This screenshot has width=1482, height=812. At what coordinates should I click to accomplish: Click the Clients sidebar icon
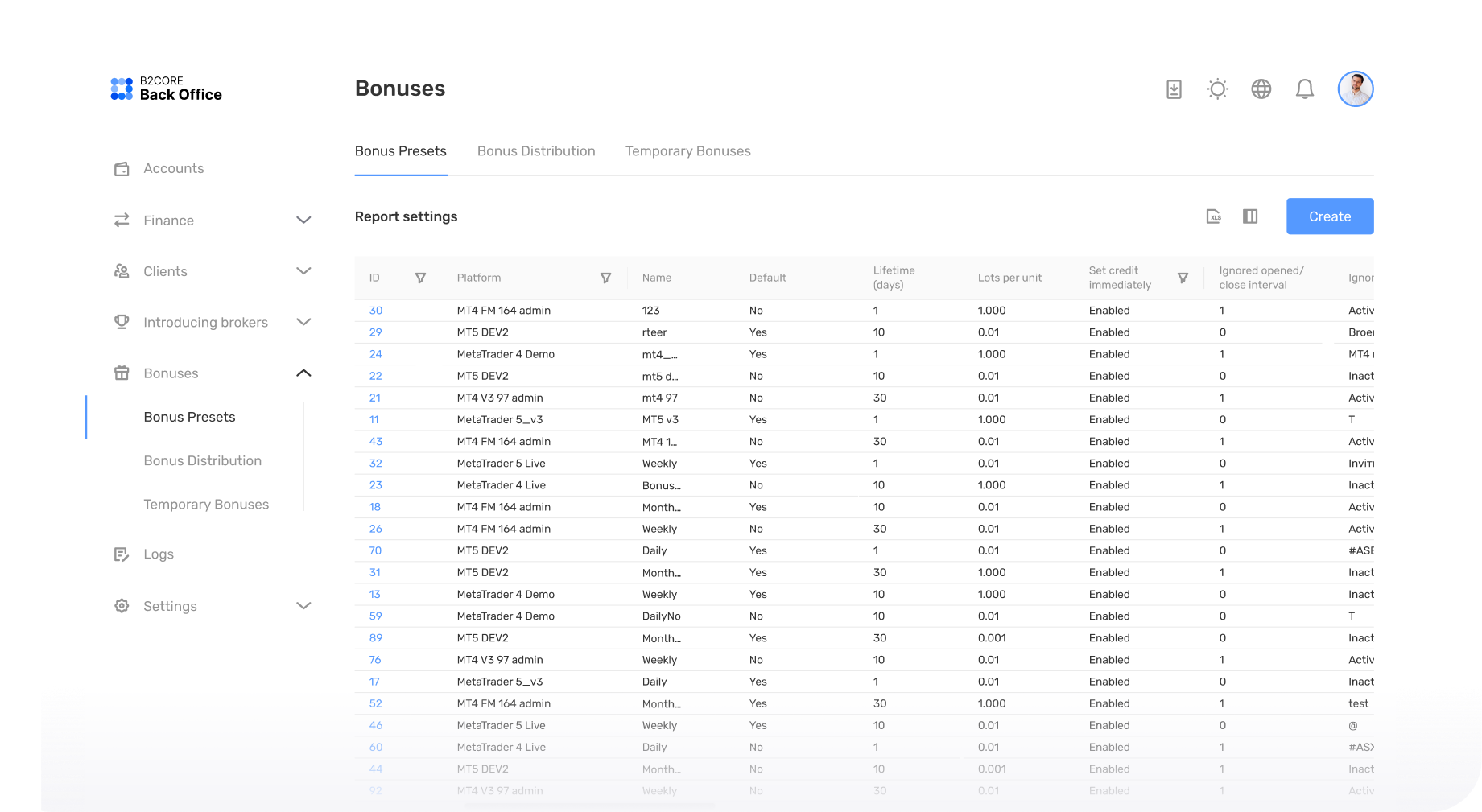[122, 271]
